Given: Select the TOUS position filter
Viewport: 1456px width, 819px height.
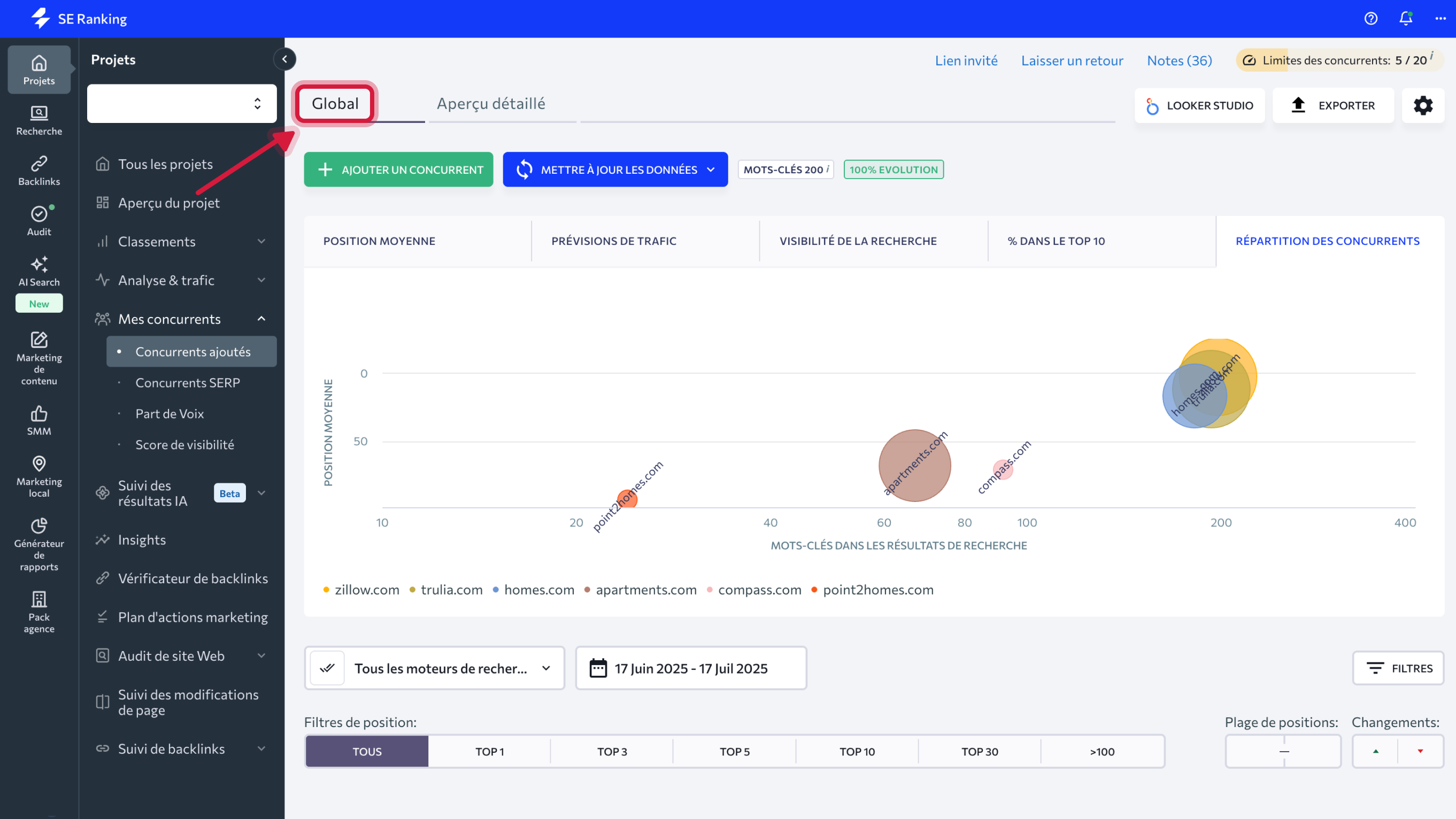Looking at the screenshot, I should 367,751.
